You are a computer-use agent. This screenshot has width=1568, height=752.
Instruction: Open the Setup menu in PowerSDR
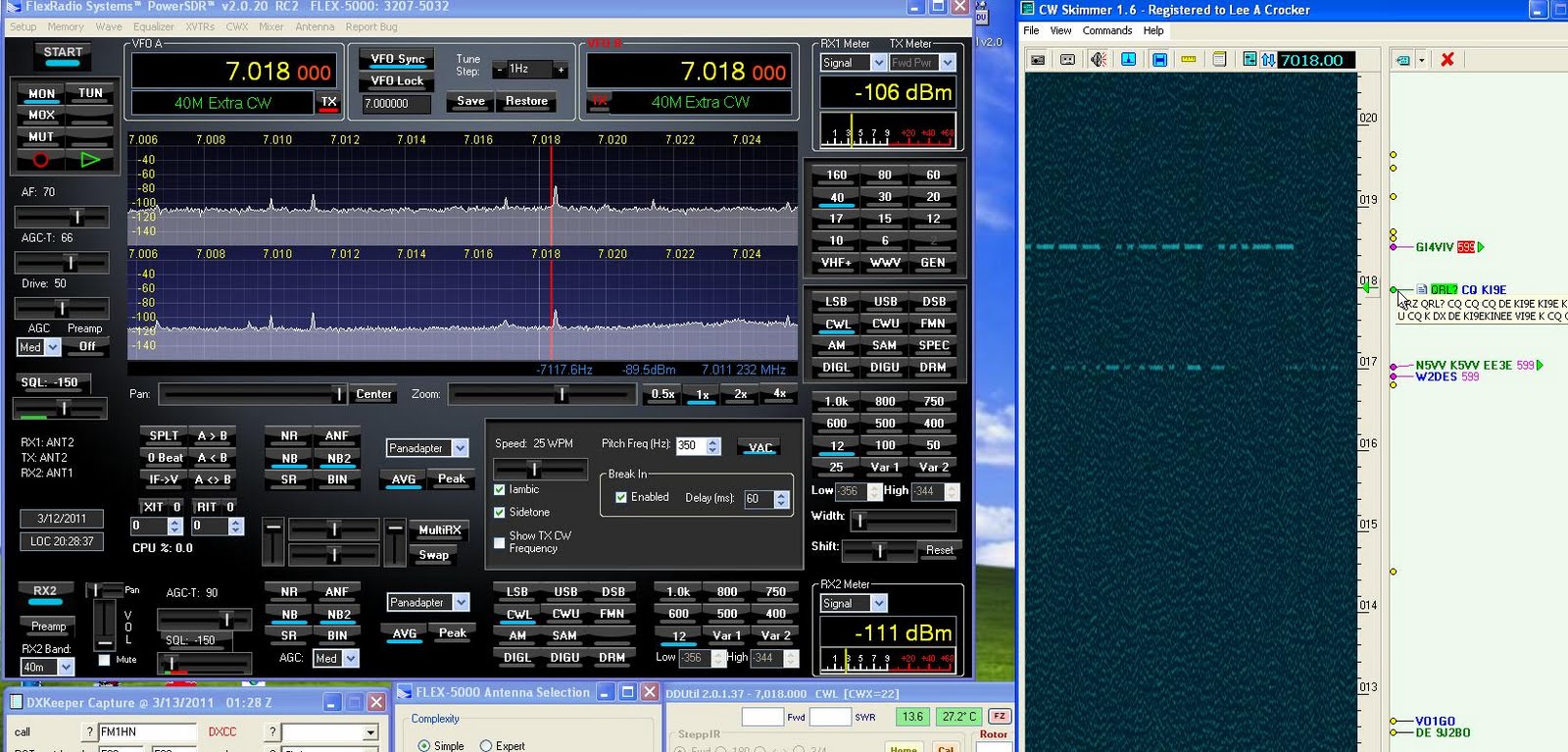24,26
